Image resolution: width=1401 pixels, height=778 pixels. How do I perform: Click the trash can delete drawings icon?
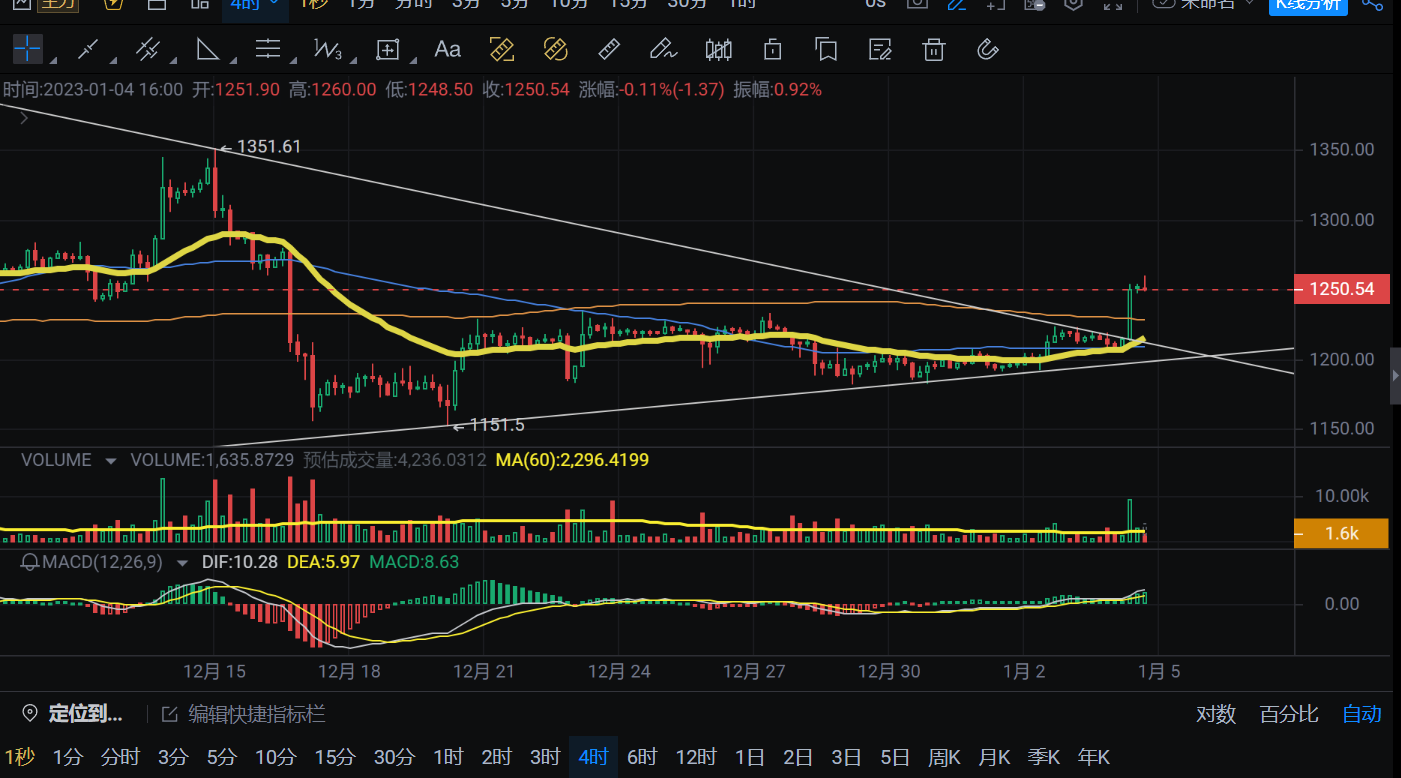(x=933, y=49)
